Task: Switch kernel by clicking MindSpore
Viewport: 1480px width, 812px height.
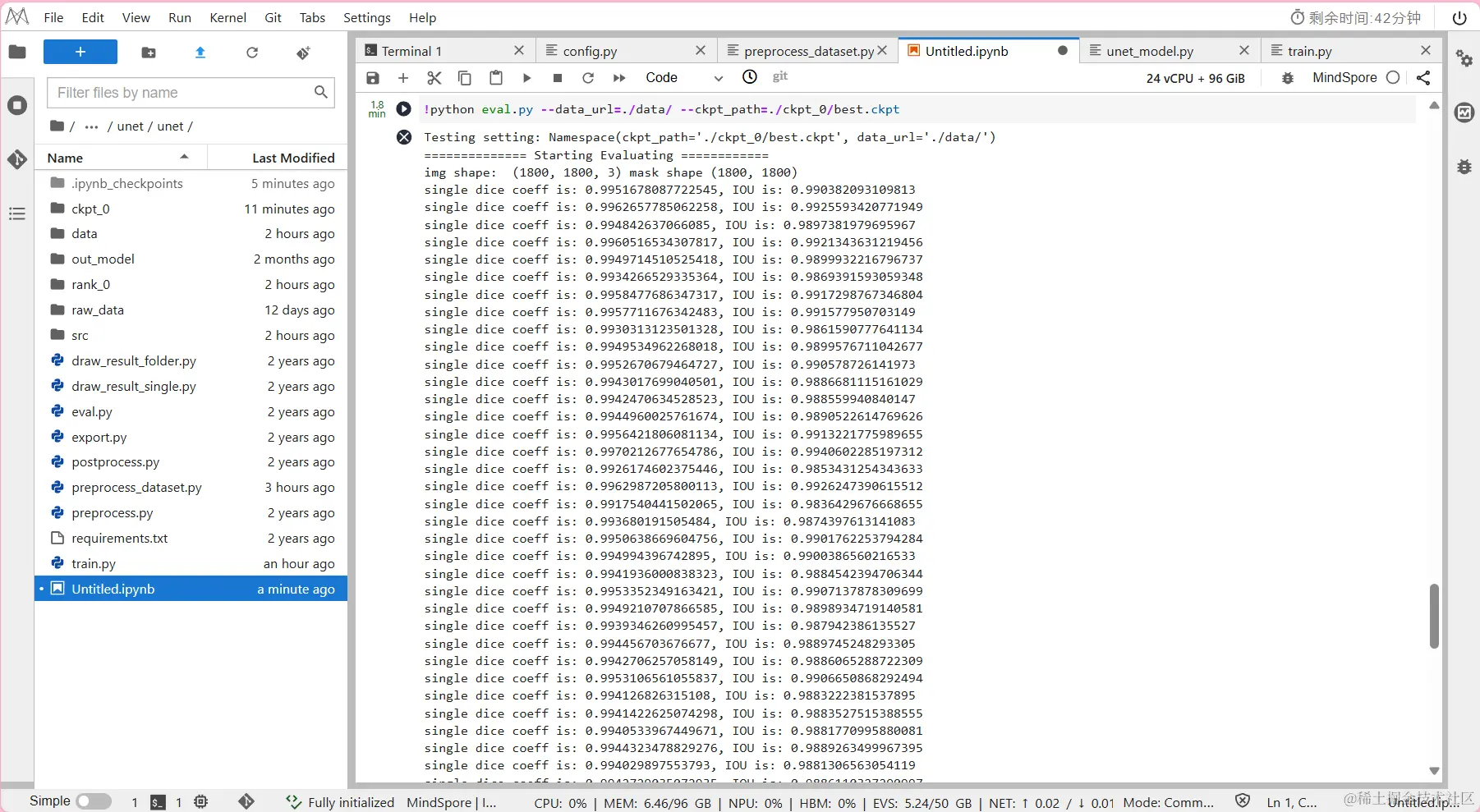Action: (1344, 77)
